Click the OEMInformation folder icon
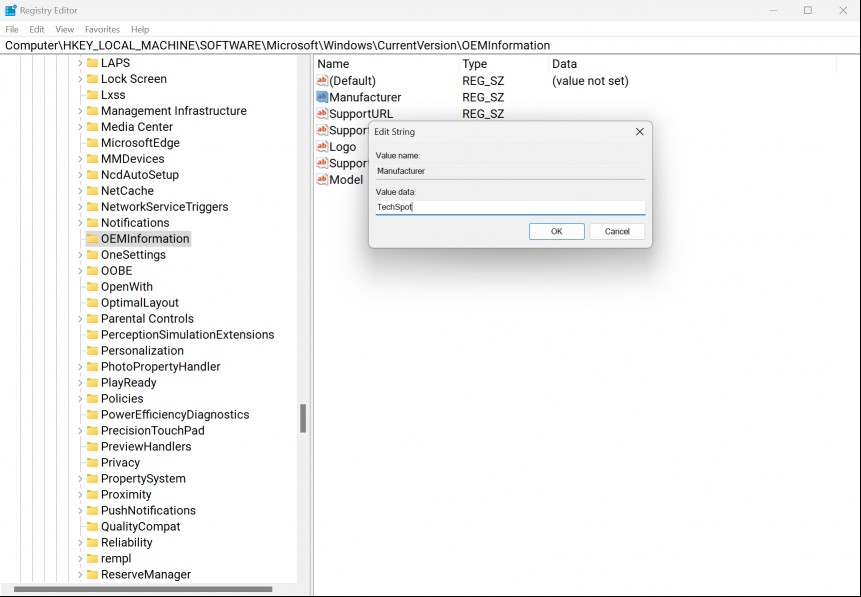 pyautogui.click(x=92, y=238)
